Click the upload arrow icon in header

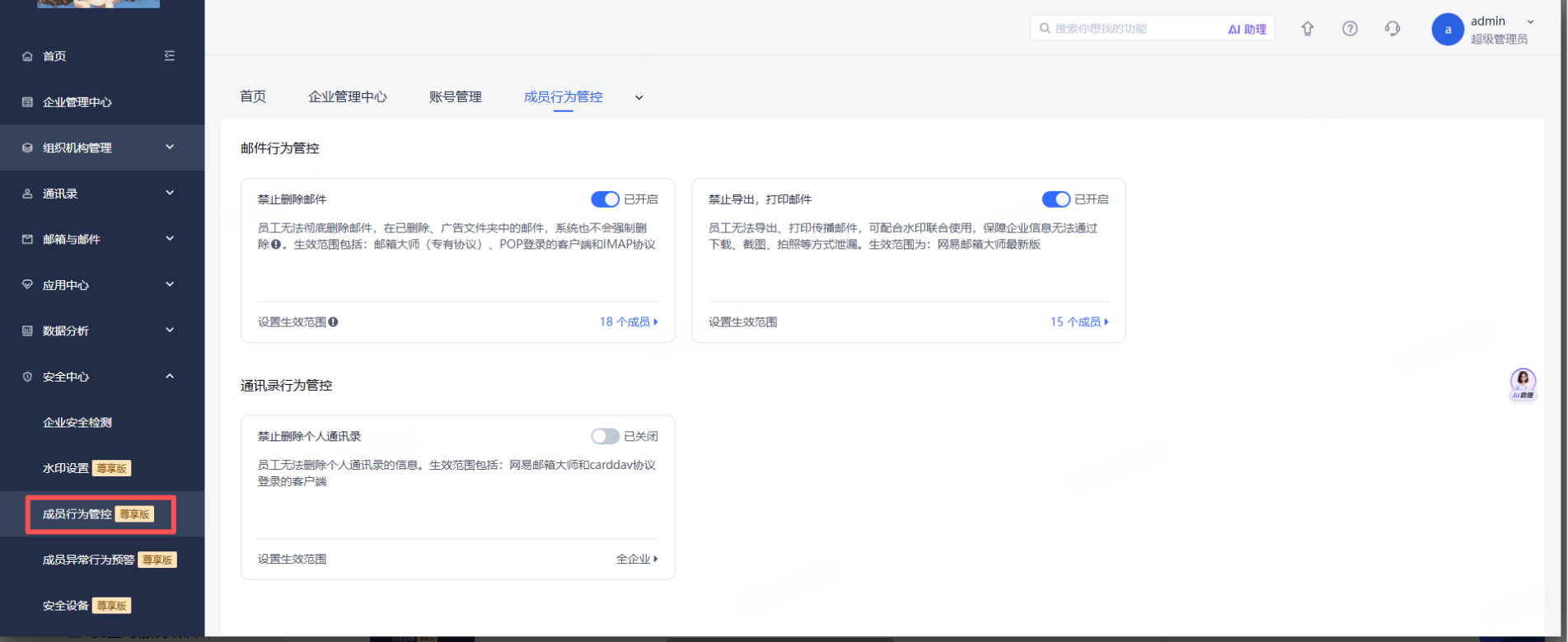point(1308,29)
